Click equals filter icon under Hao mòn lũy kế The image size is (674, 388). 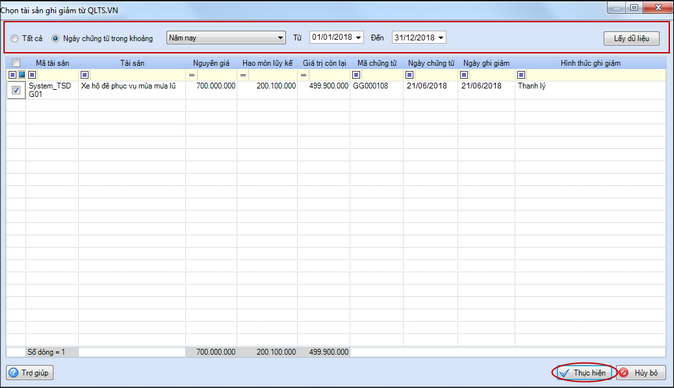coord(243,75)
